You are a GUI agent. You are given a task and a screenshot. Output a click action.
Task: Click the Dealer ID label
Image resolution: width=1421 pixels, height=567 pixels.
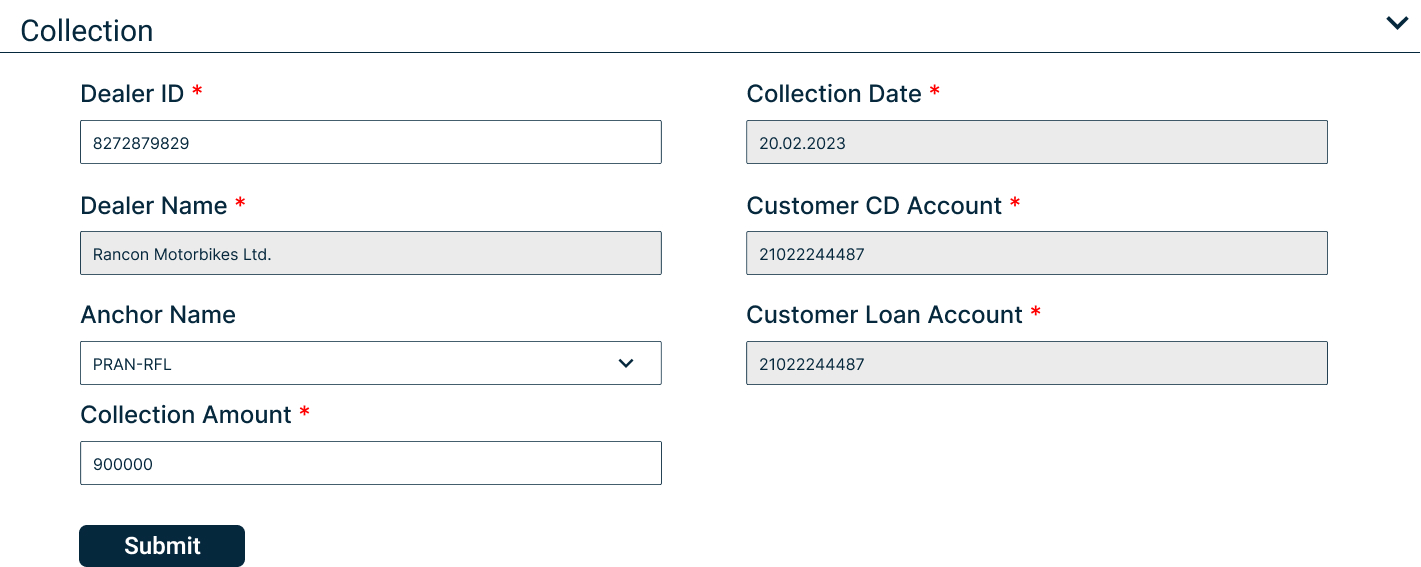click(x=132, y=94)
